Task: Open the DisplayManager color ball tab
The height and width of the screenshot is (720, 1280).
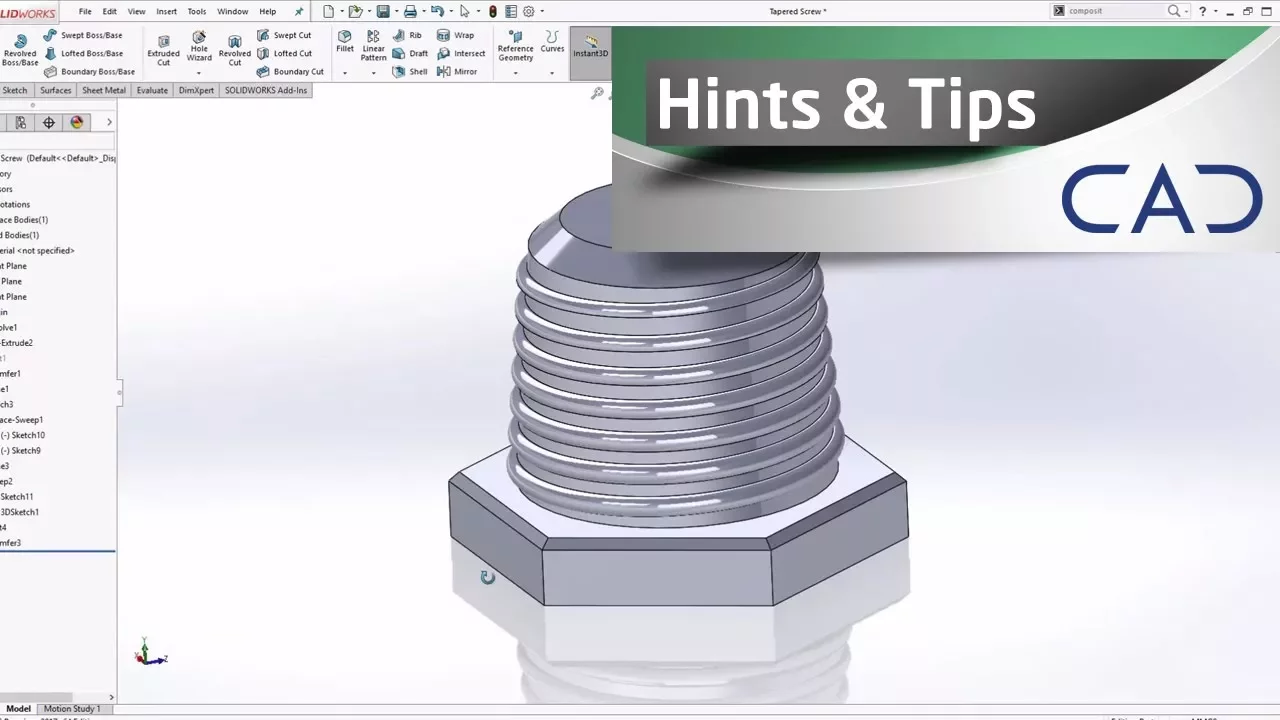Action: (77, 122)
